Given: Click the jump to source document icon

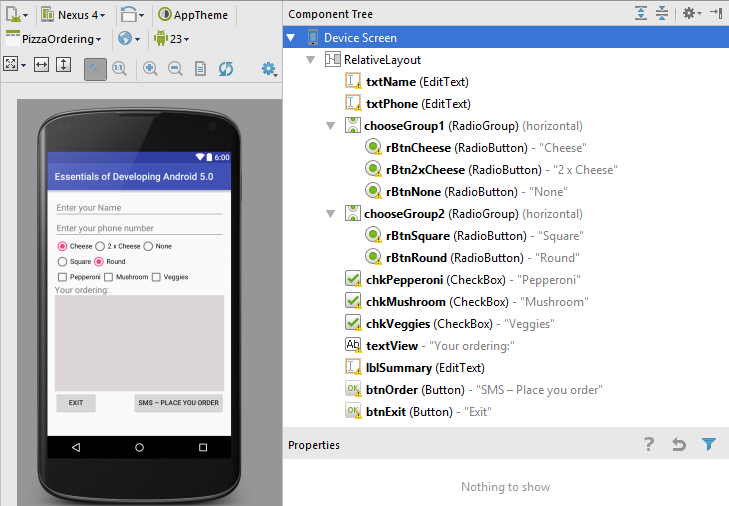Looking at the screenshot, I should [200, 69].
